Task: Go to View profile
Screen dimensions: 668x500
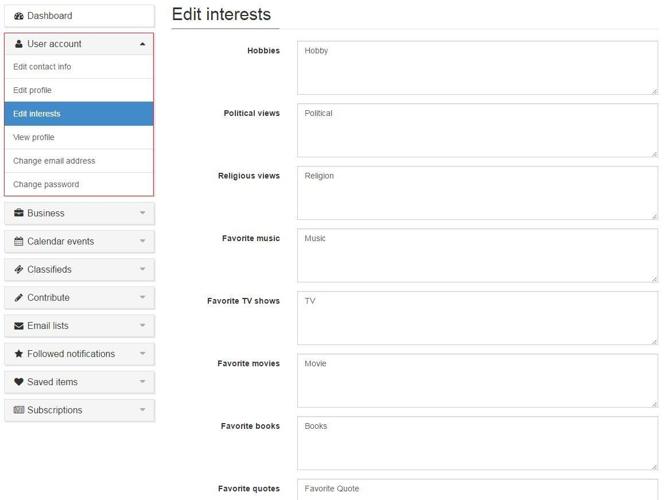Action: point(79,137)
